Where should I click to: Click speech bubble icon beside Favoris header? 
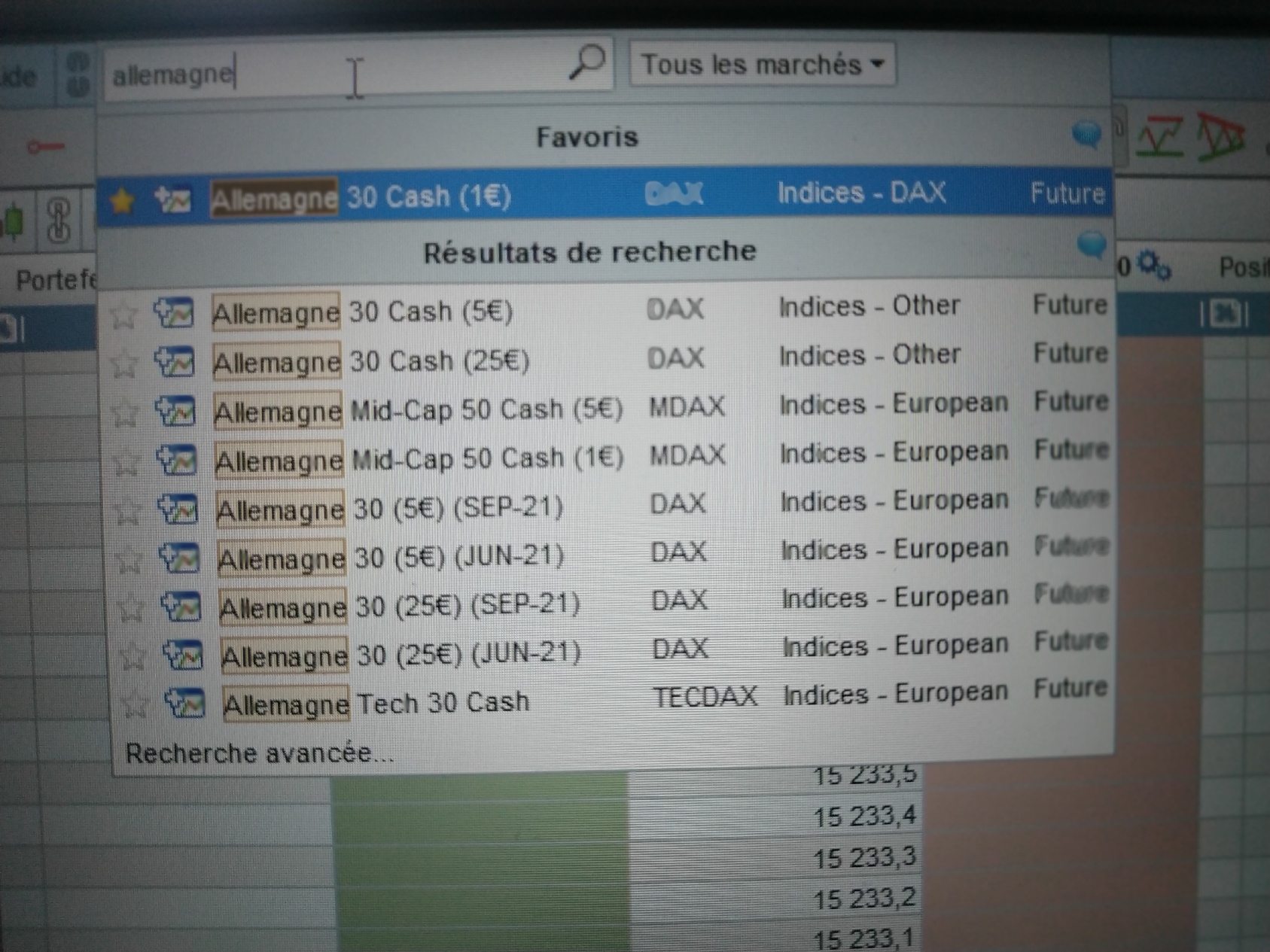[x=1086, y=135]
